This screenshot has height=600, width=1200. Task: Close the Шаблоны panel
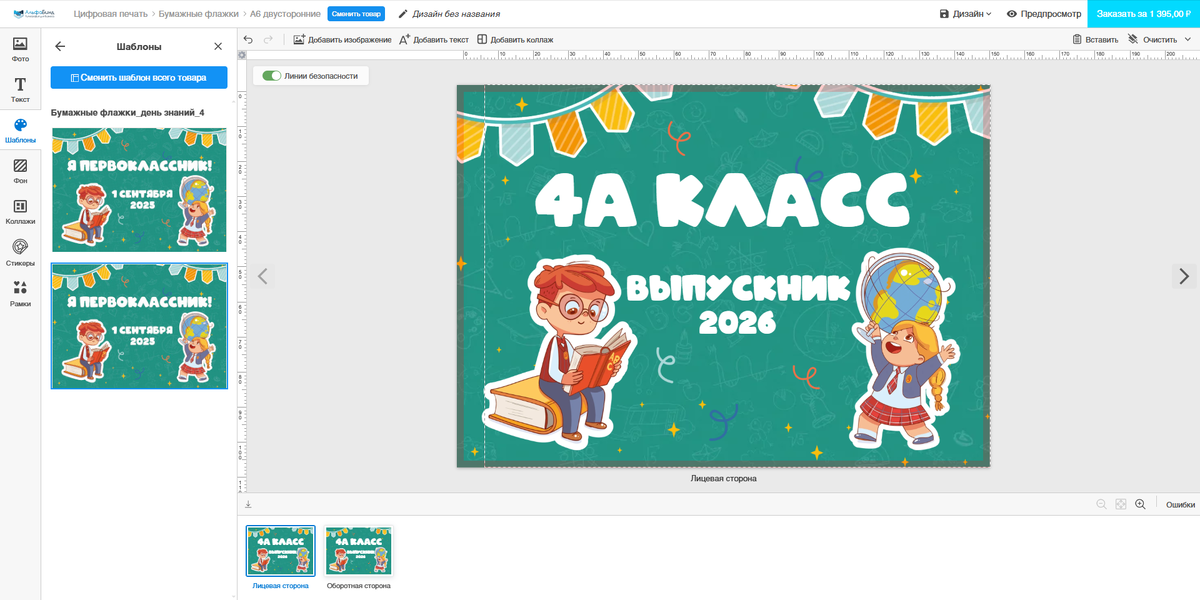point(218,47)
